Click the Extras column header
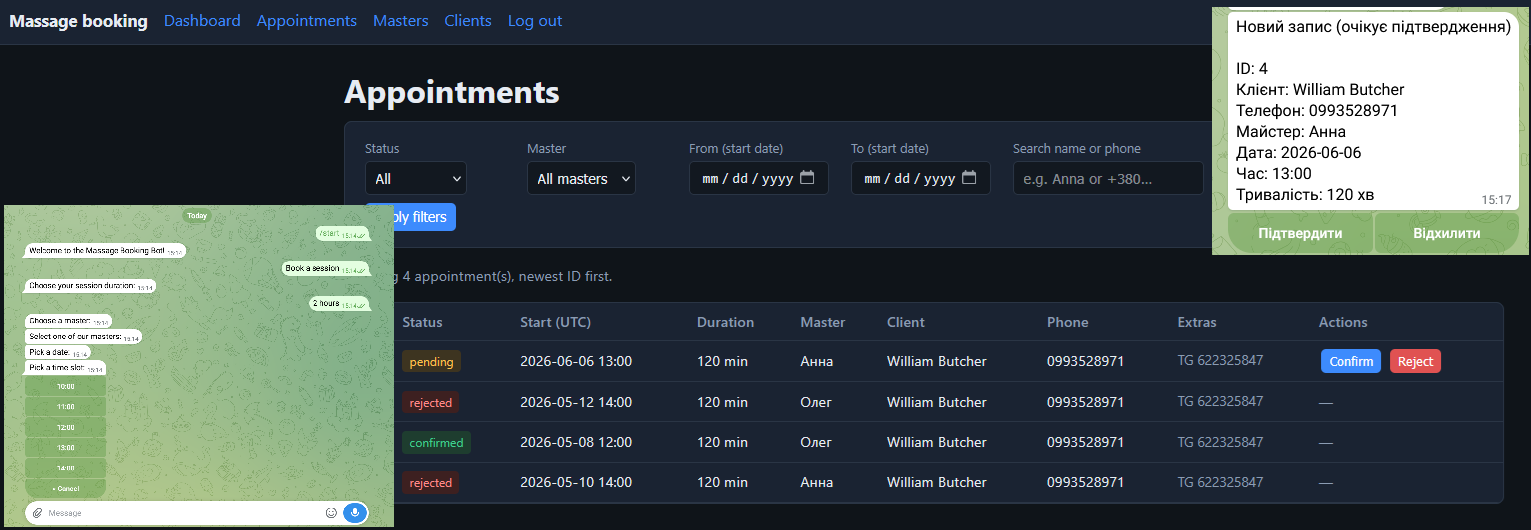Viewport: 1531px width, 530px height. (1197, 322)
